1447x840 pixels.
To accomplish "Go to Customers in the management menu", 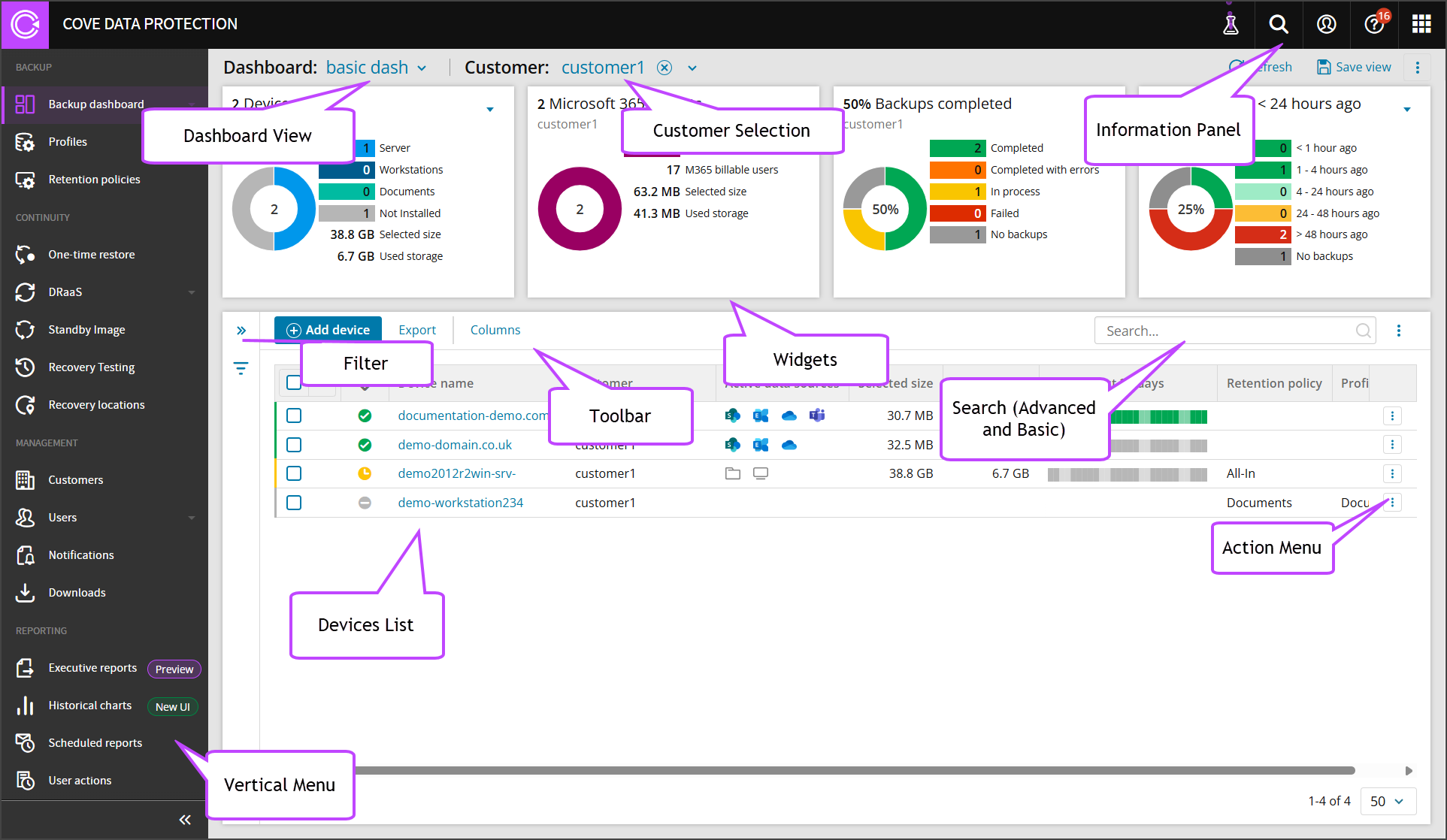I will tap(75, 480).
